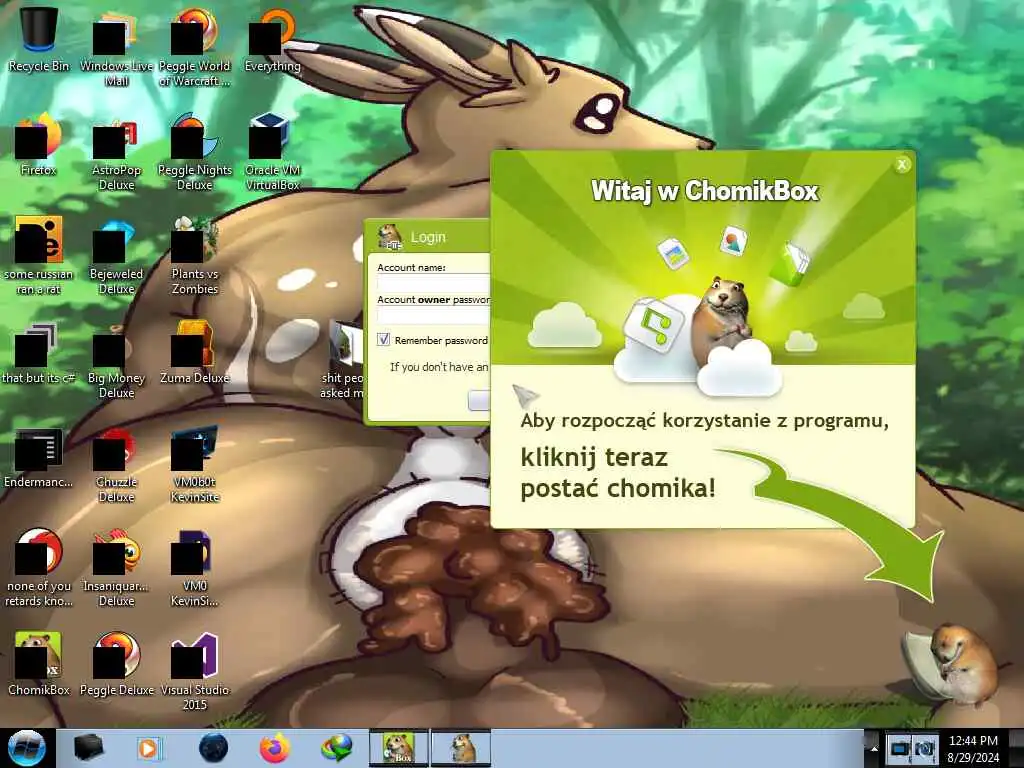Open the media player taskbar icon
The width and height of the screenshot is (1024, 768).
point(150,748)
